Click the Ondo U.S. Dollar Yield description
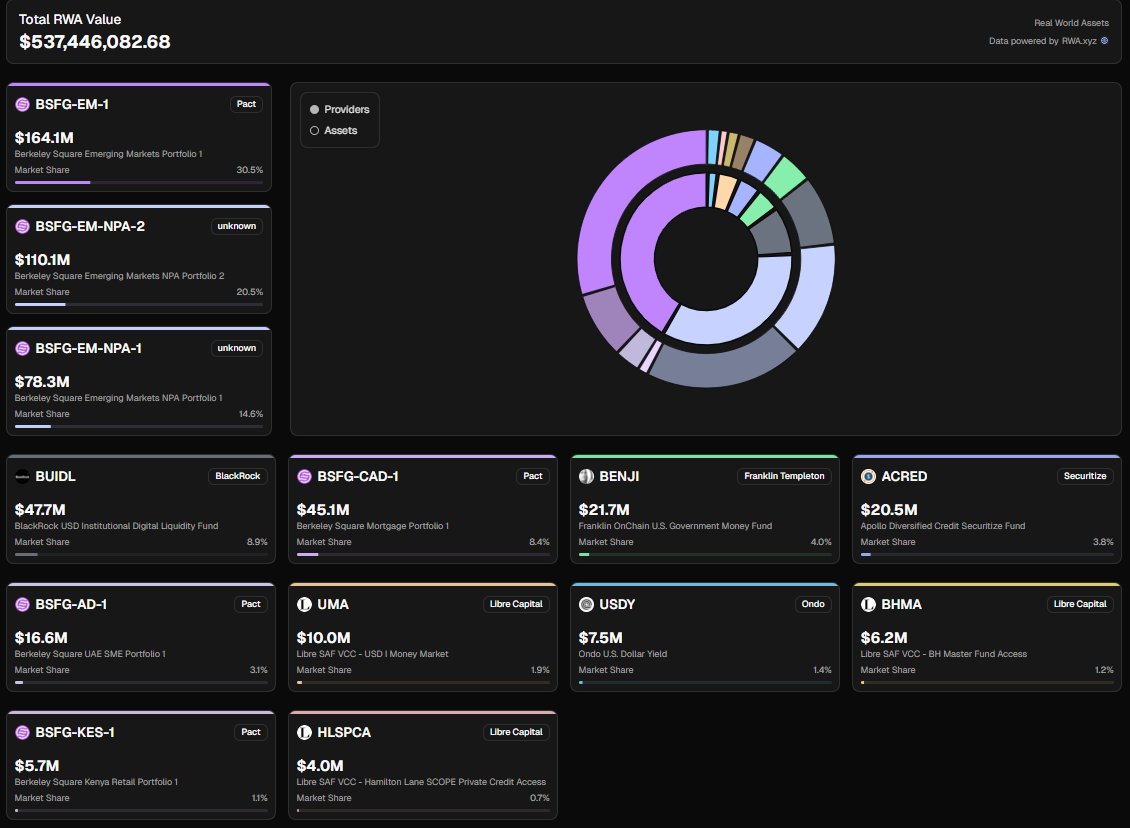 click(623, 654)
